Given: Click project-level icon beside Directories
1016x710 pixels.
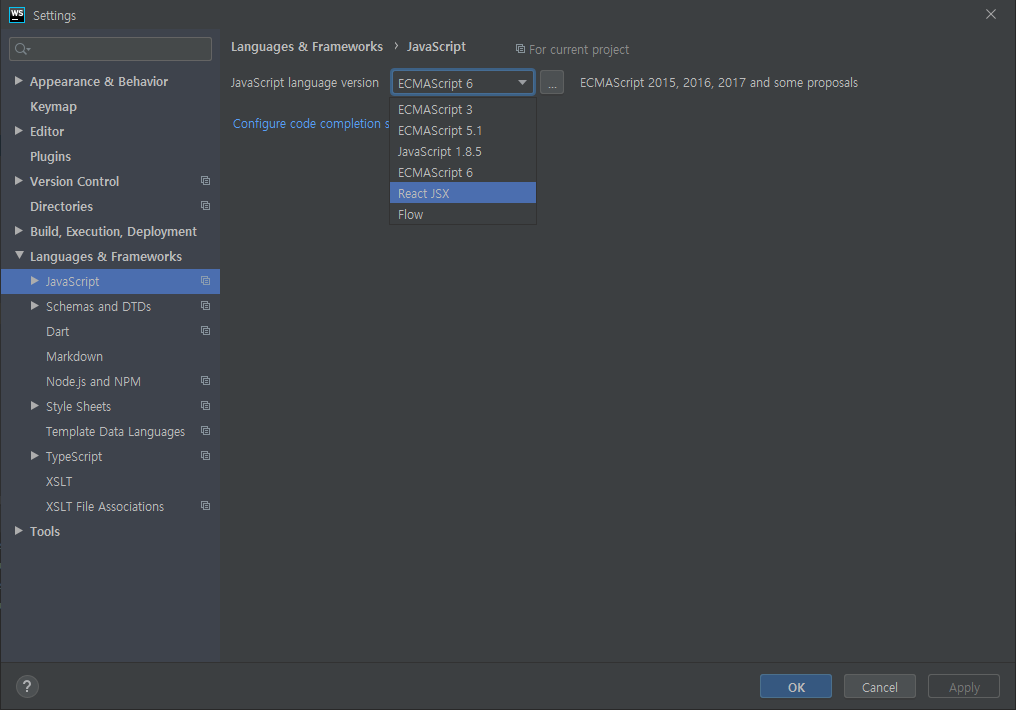Looking at the screenshot, I should 205,206.
